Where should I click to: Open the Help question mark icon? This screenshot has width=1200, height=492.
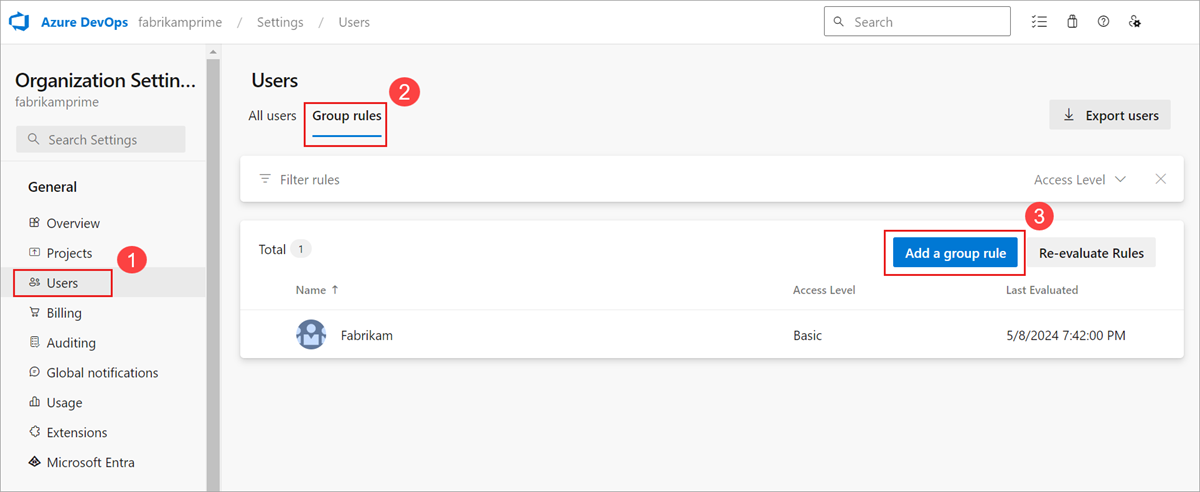(x=1103, y=21)
